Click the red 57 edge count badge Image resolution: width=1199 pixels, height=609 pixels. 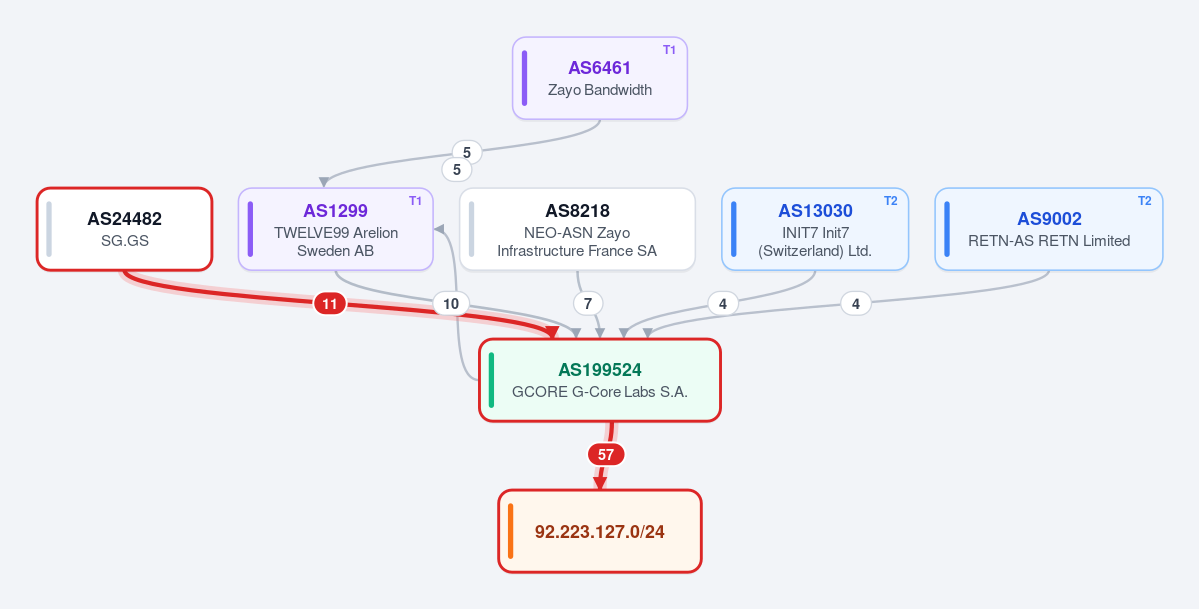pos(606,454)
